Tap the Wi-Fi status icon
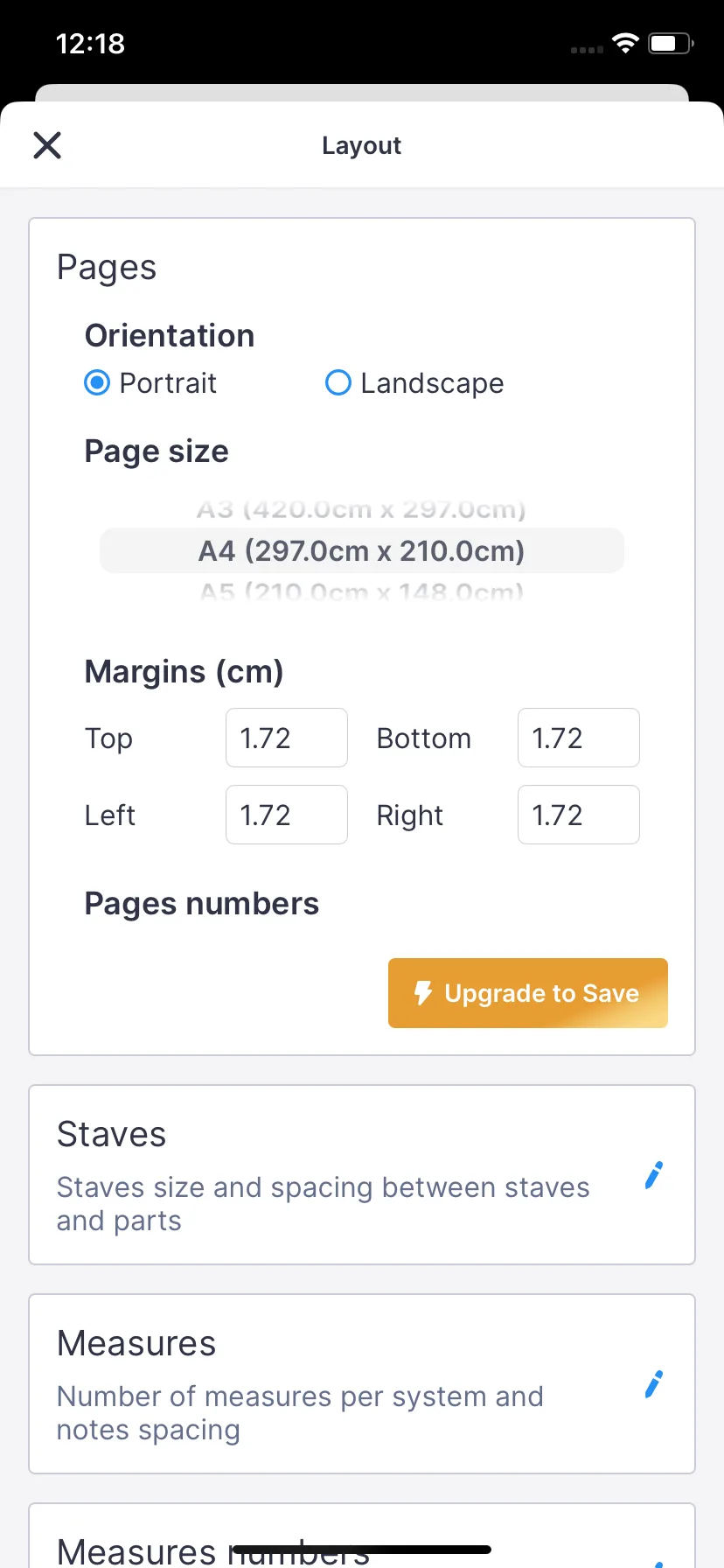 (625, 44)
